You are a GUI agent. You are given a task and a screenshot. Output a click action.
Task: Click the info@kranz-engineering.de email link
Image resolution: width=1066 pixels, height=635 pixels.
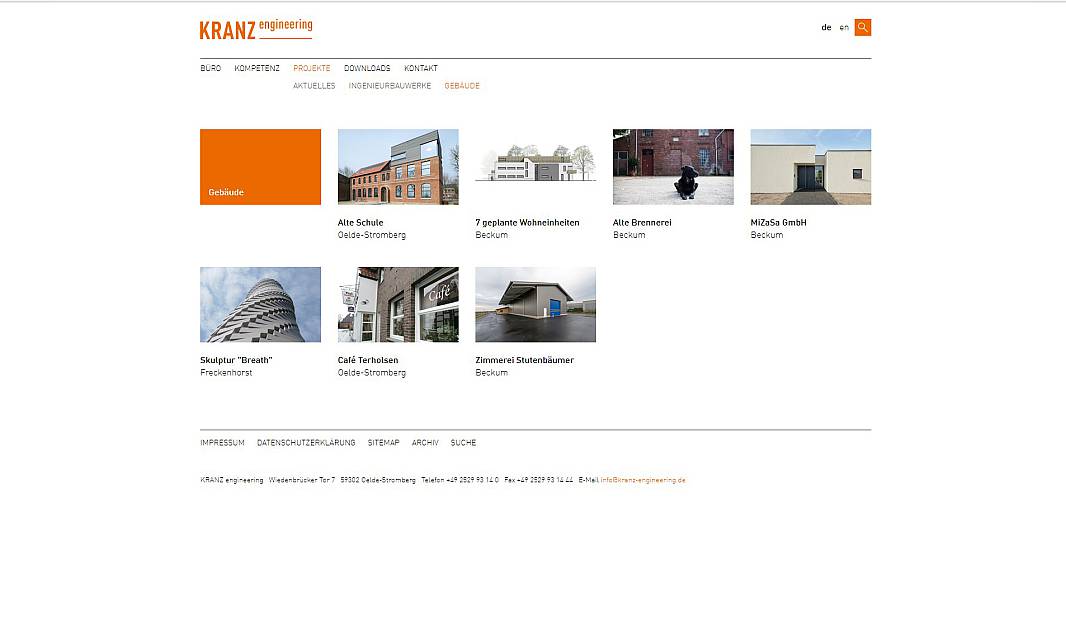pyautogui.click(x=642, y=480)
